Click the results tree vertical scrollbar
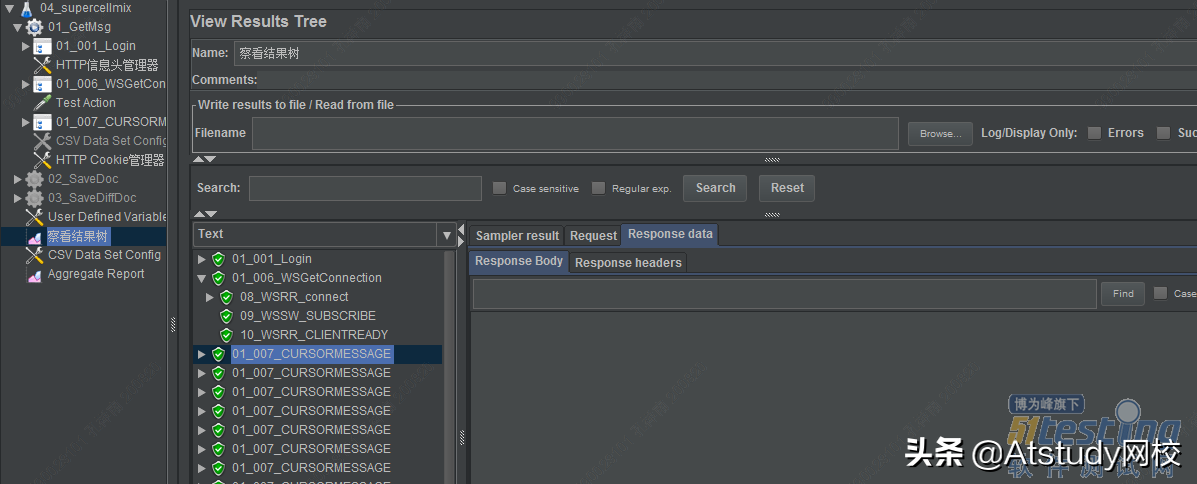The height and width of the screenshot is (484, 1197). [x=450, y=366]
